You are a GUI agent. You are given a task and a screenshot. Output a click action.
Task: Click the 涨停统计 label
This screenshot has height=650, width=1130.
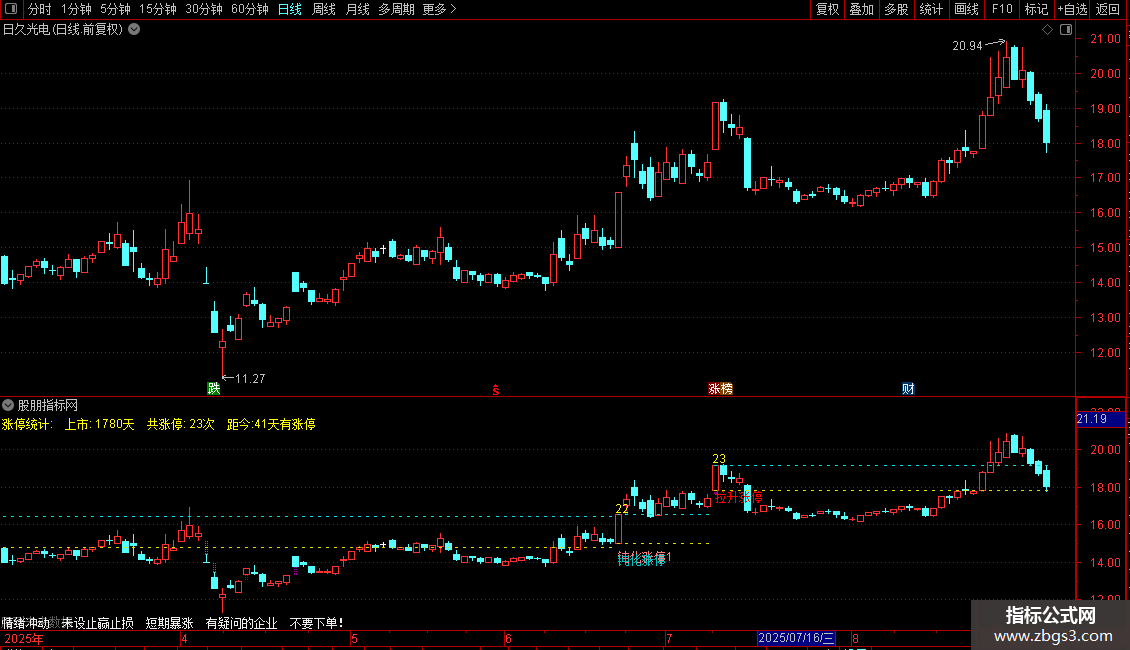click(x=27, y=424)
